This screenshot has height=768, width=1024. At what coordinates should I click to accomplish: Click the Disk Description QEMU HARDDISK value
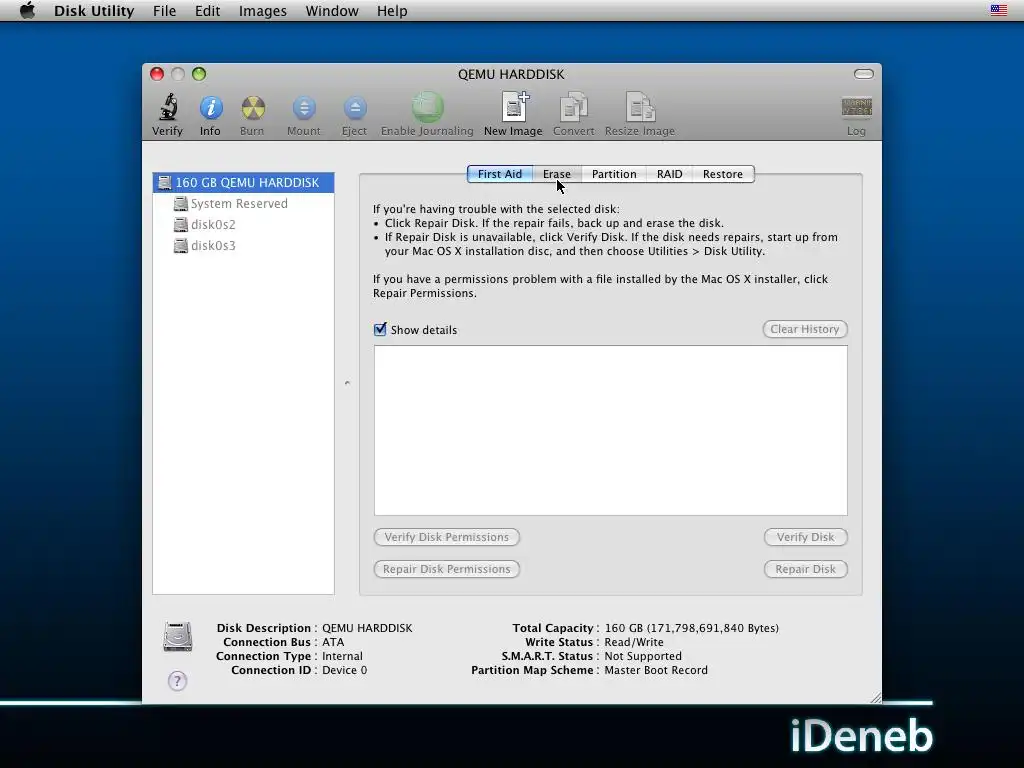click(367, 628)
